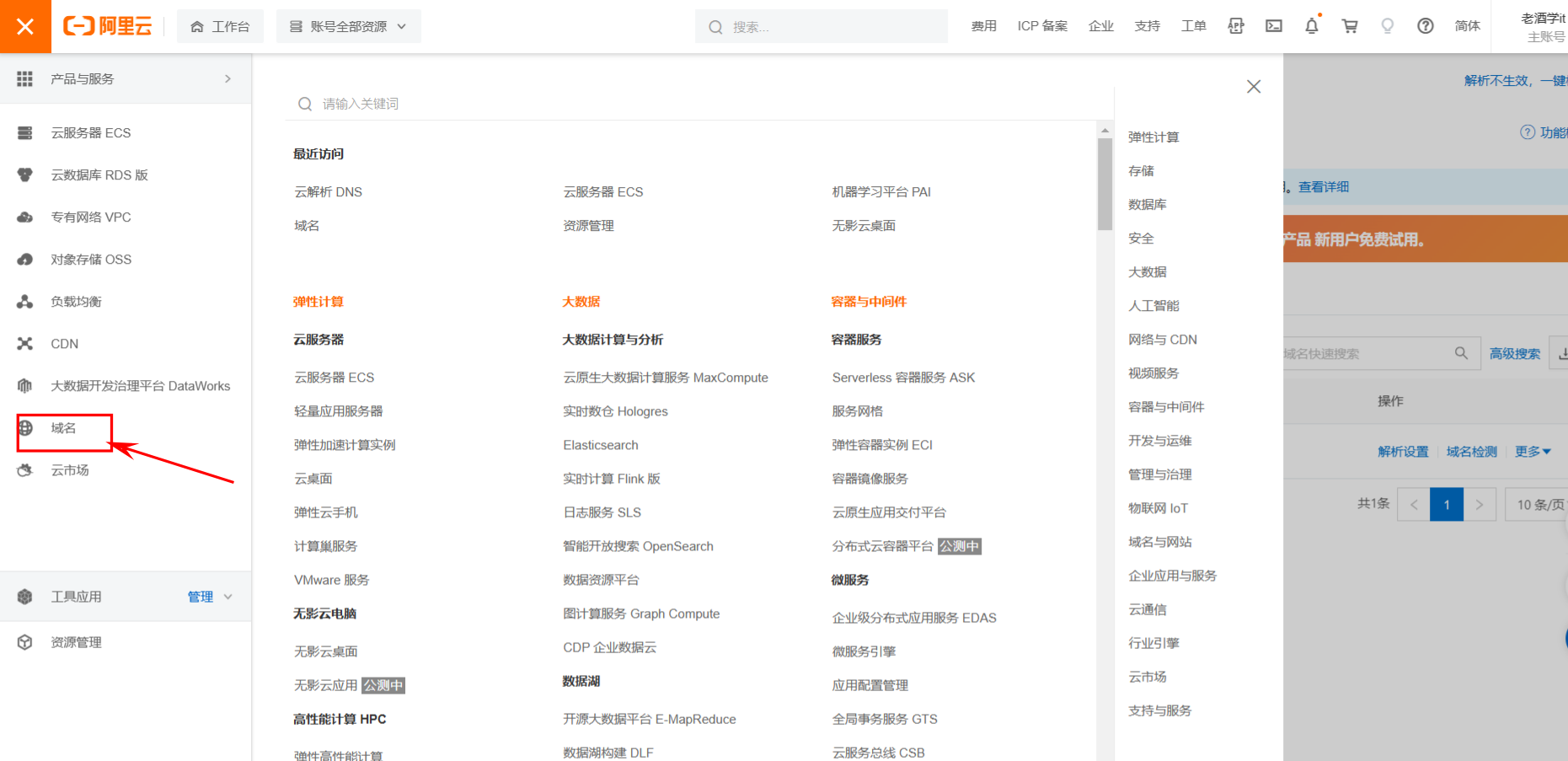The height and width of the screenshot is (761, 1568).
Task: Click the previous page arrow
Action: pyautogui.click(x=1414, y=505)
